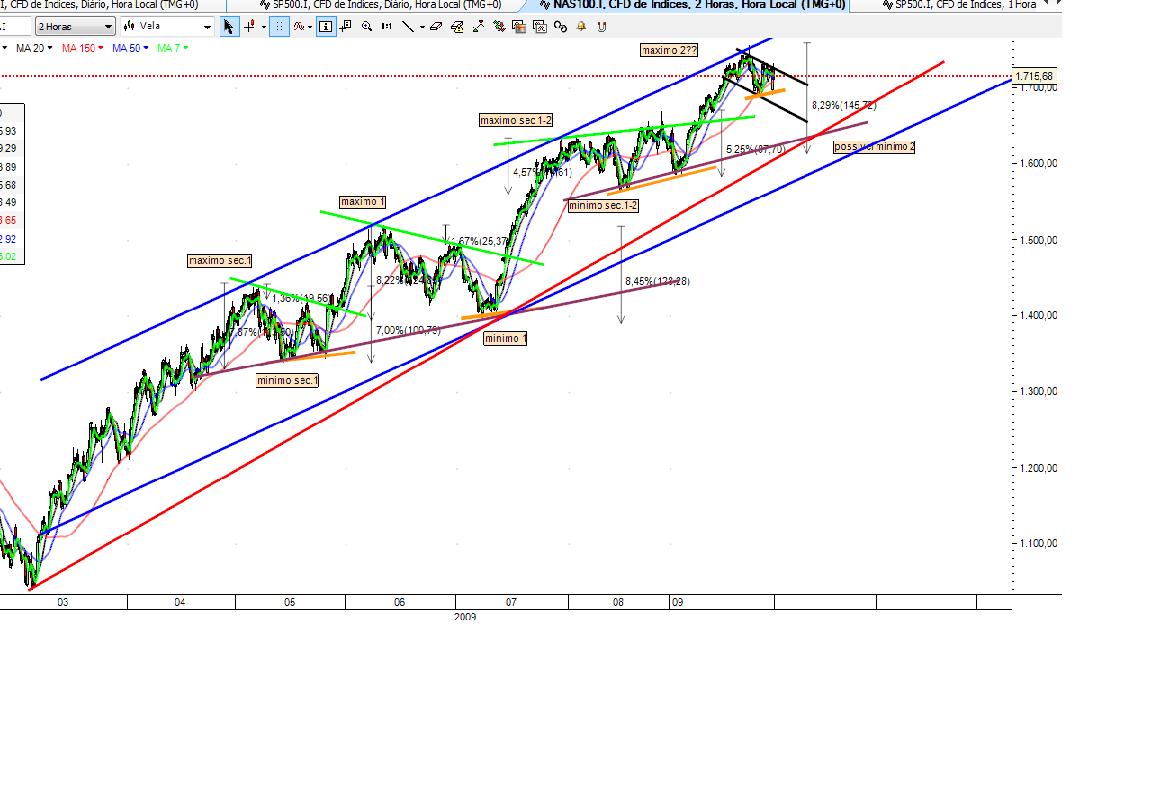
Task: Toggle the magnet snap icon
Action: click(x=602, y=26)
